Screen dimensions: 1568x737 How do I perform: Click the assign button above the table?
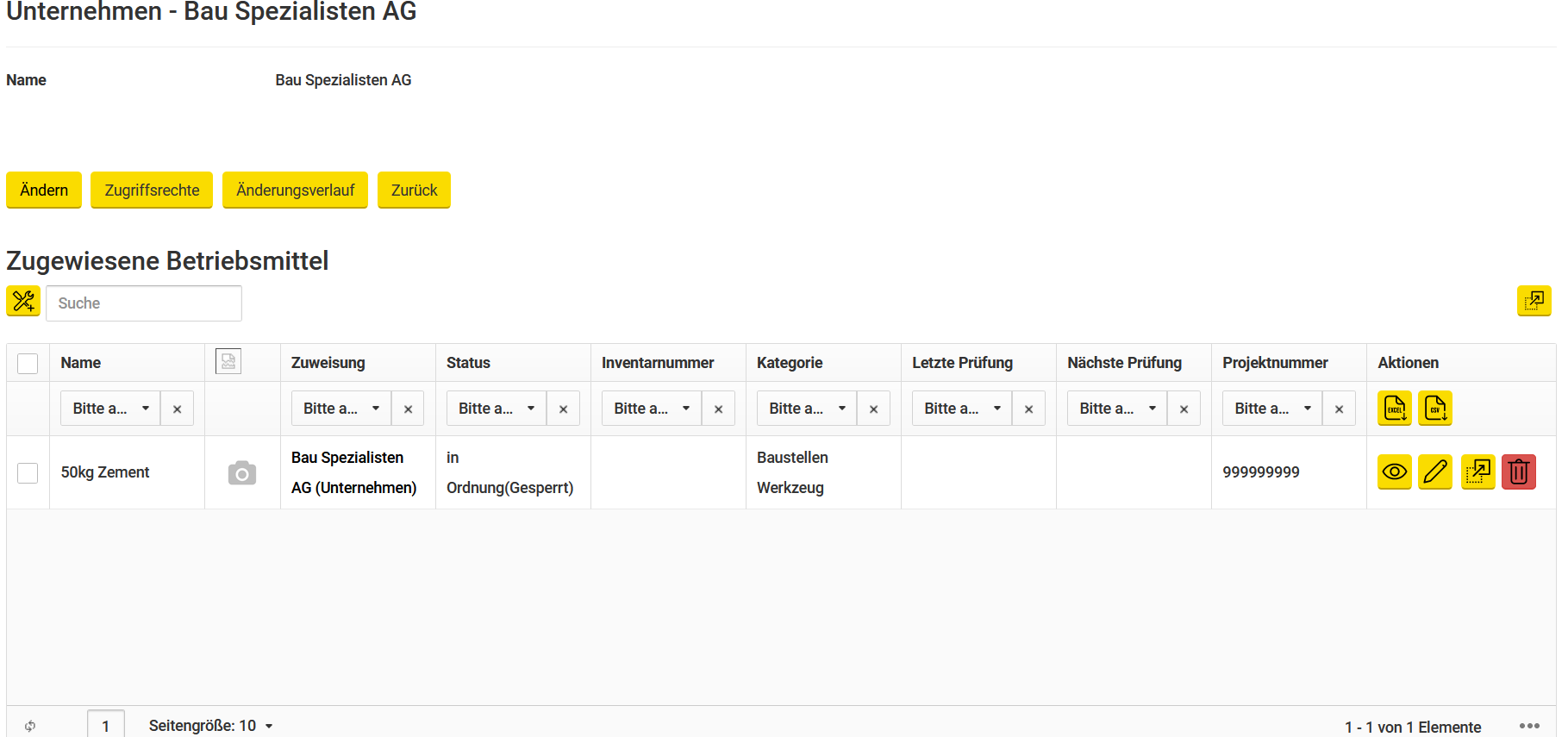coord(1534,301)
